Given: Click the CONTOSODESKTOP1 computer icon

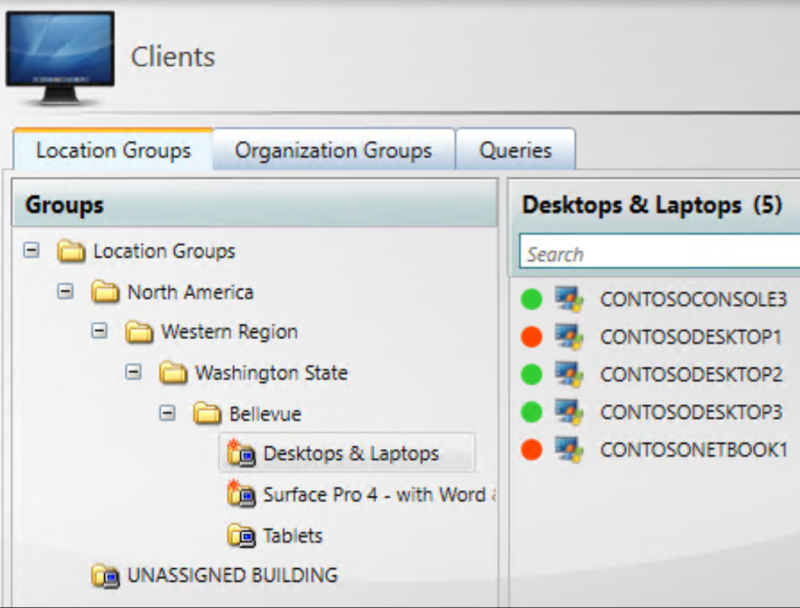Looking at the screenshot, I should point(570,337).
